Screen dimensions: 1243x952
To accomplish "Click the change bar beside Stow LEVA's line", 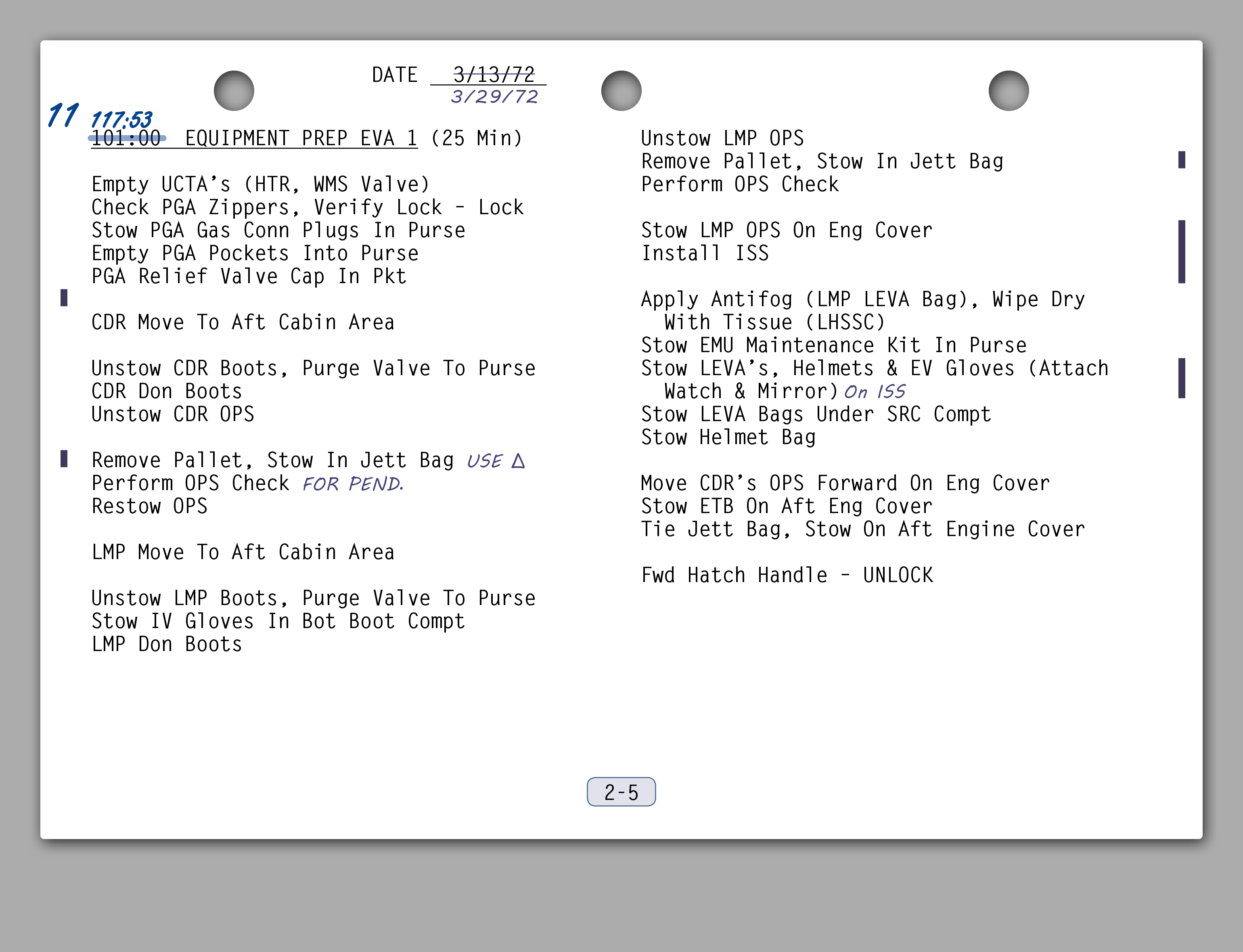I will point(1181,378).
